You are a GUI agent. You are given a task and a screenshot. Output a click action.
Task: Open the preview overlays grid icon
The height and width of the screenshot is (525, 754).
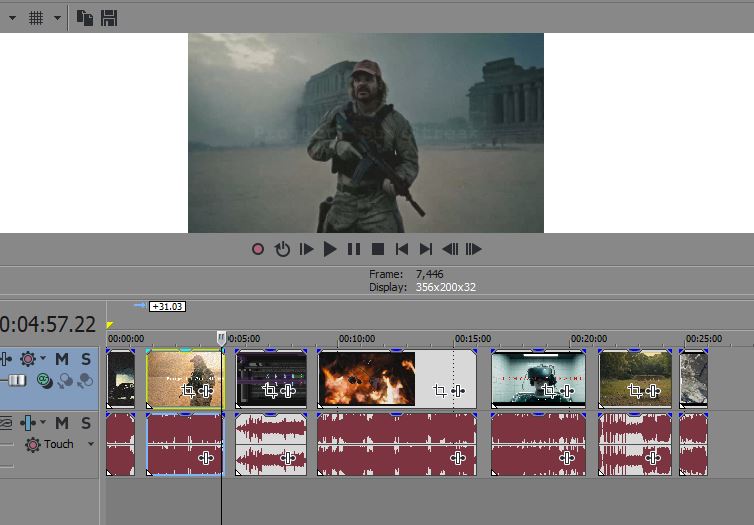[36, 18]
